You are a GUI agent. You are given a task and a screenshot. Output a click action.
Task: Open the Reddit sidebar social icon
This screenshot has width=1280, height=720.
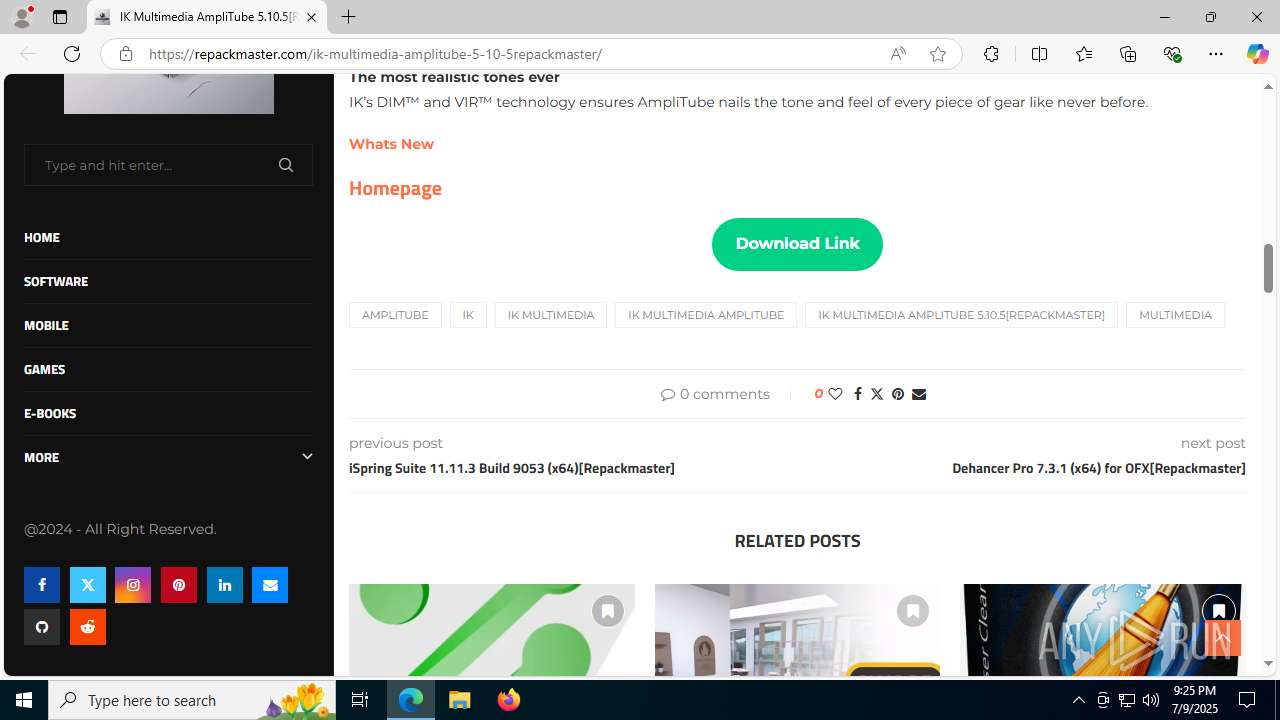88,627
